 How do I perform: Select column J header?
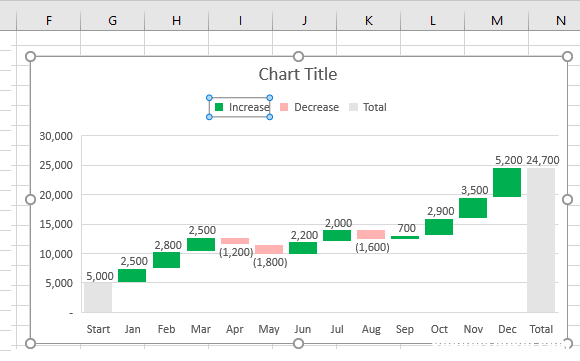[x=304, y=20]
